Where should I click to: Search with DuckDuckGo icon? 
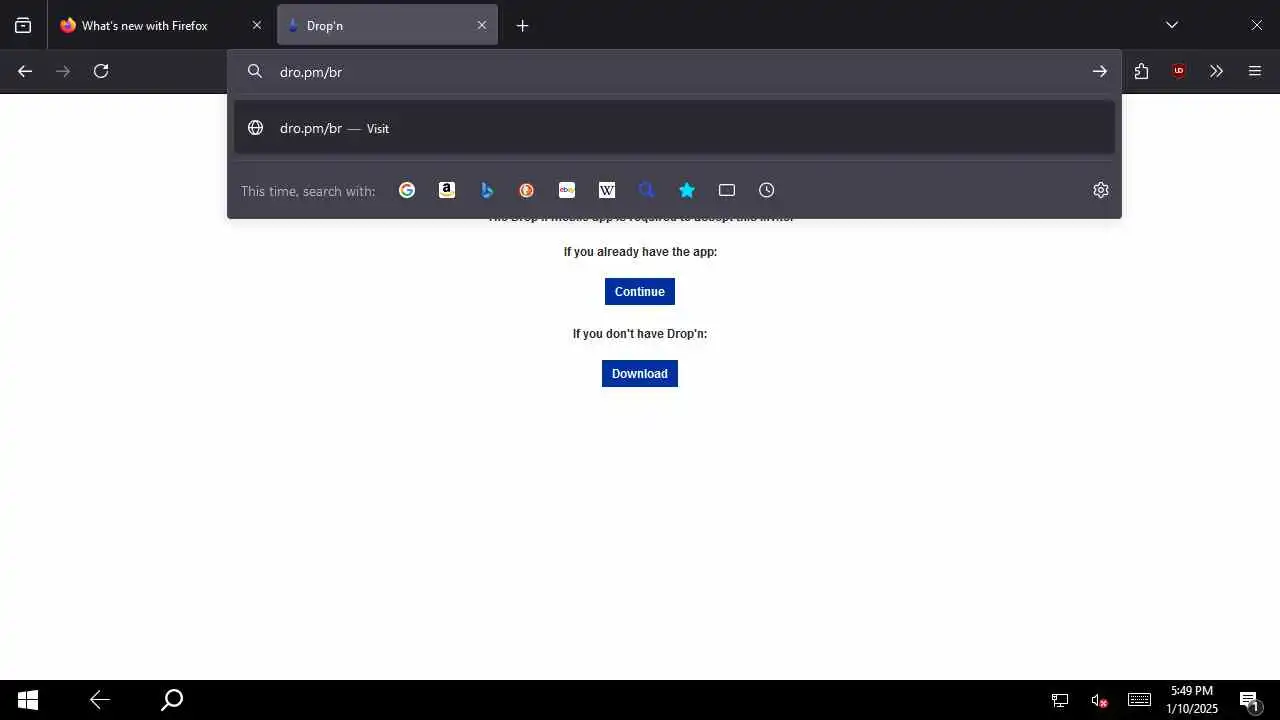click(527, 190)
